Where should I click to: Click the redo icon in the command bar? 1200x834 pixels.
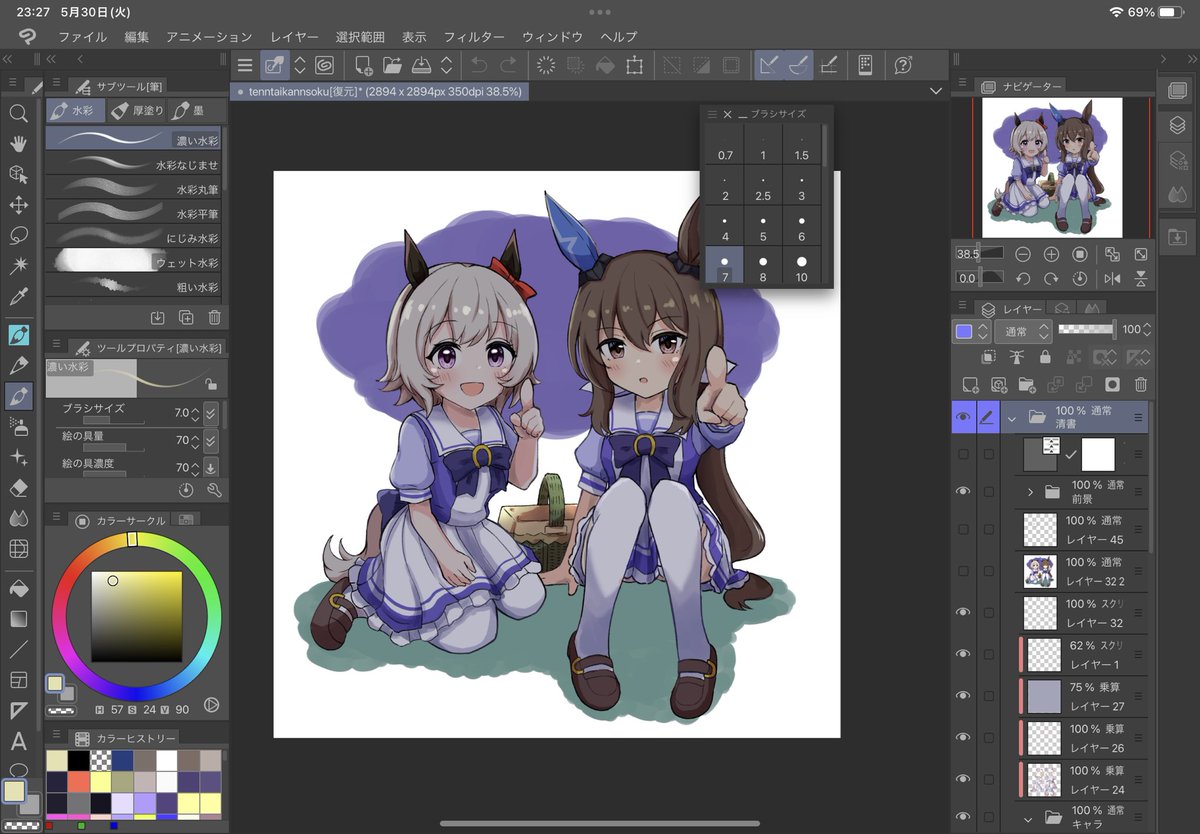(508, 65)
